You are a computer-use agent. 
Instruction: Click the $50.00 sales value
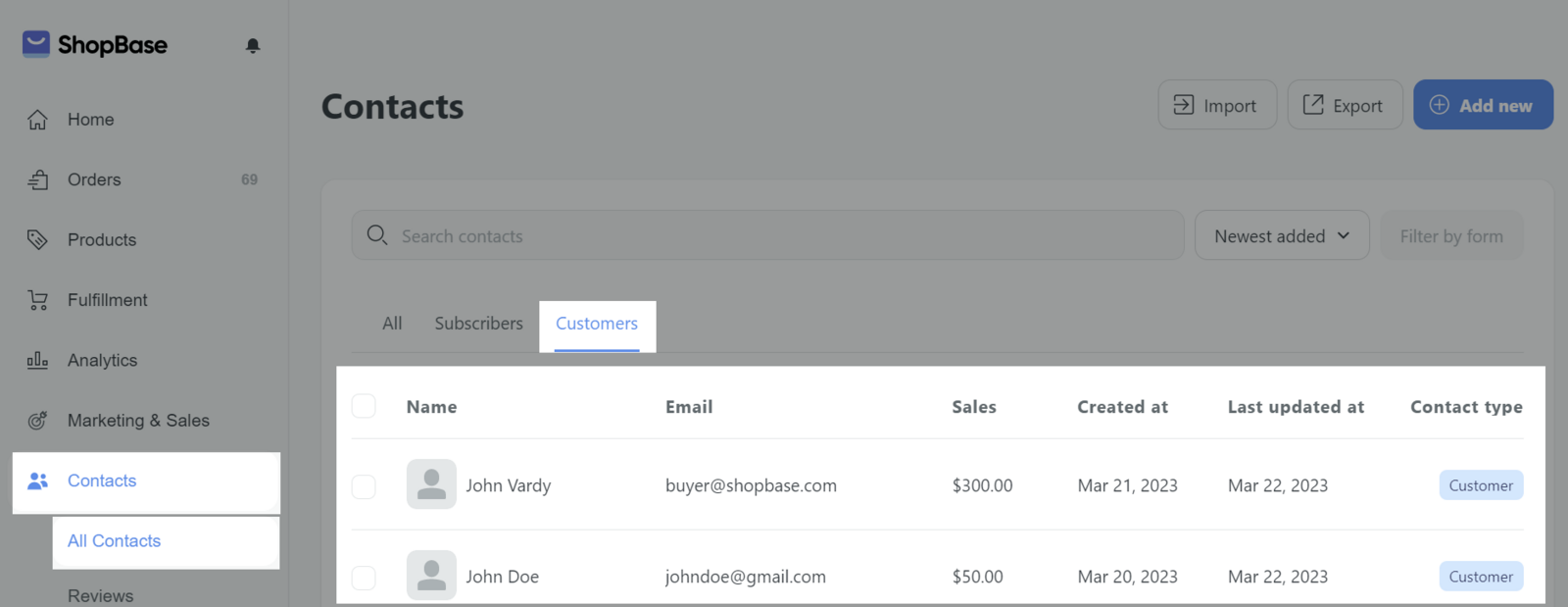(977, 577)
